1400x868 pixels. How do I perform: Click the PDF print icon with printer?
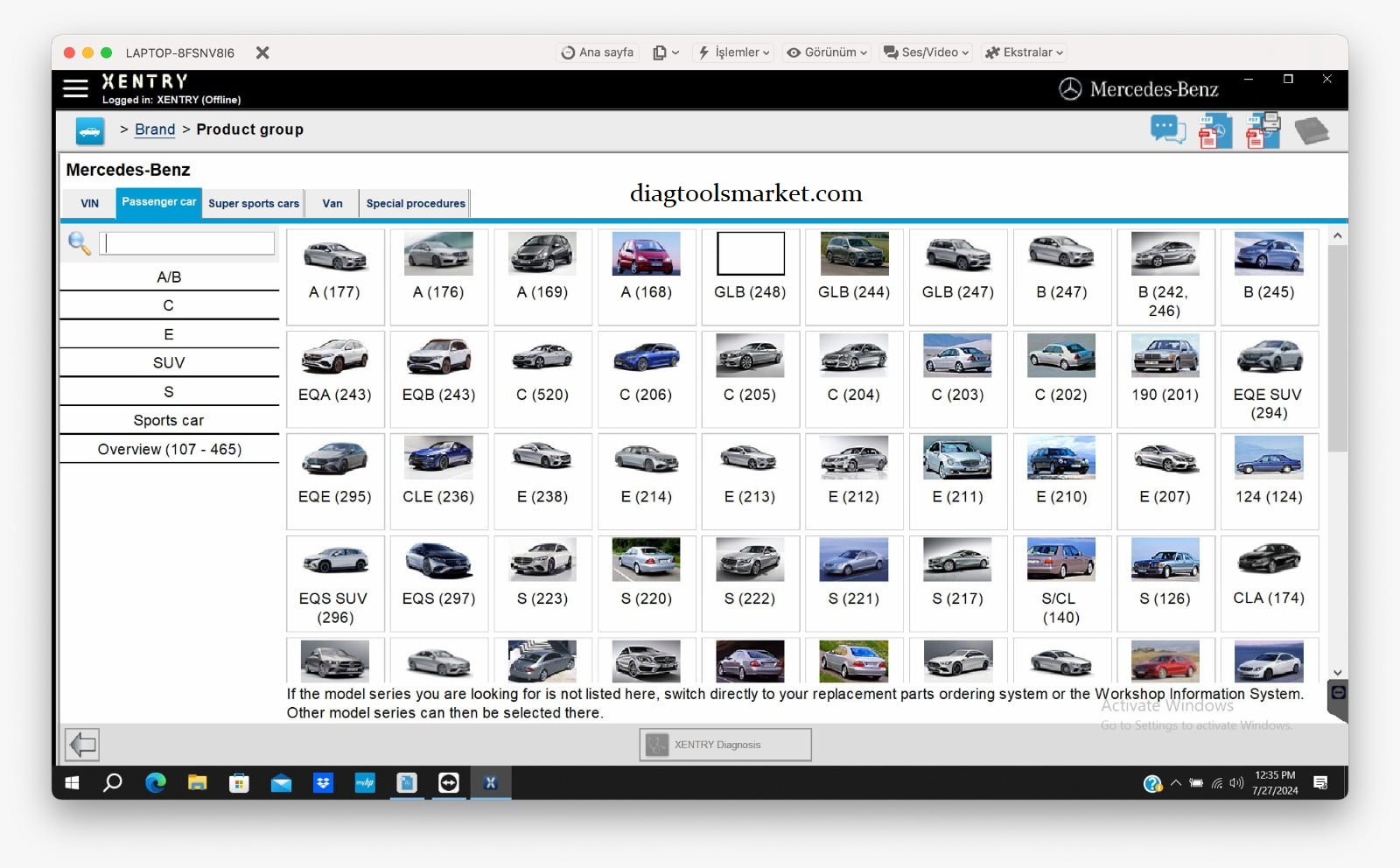(x=1262, y=131)
